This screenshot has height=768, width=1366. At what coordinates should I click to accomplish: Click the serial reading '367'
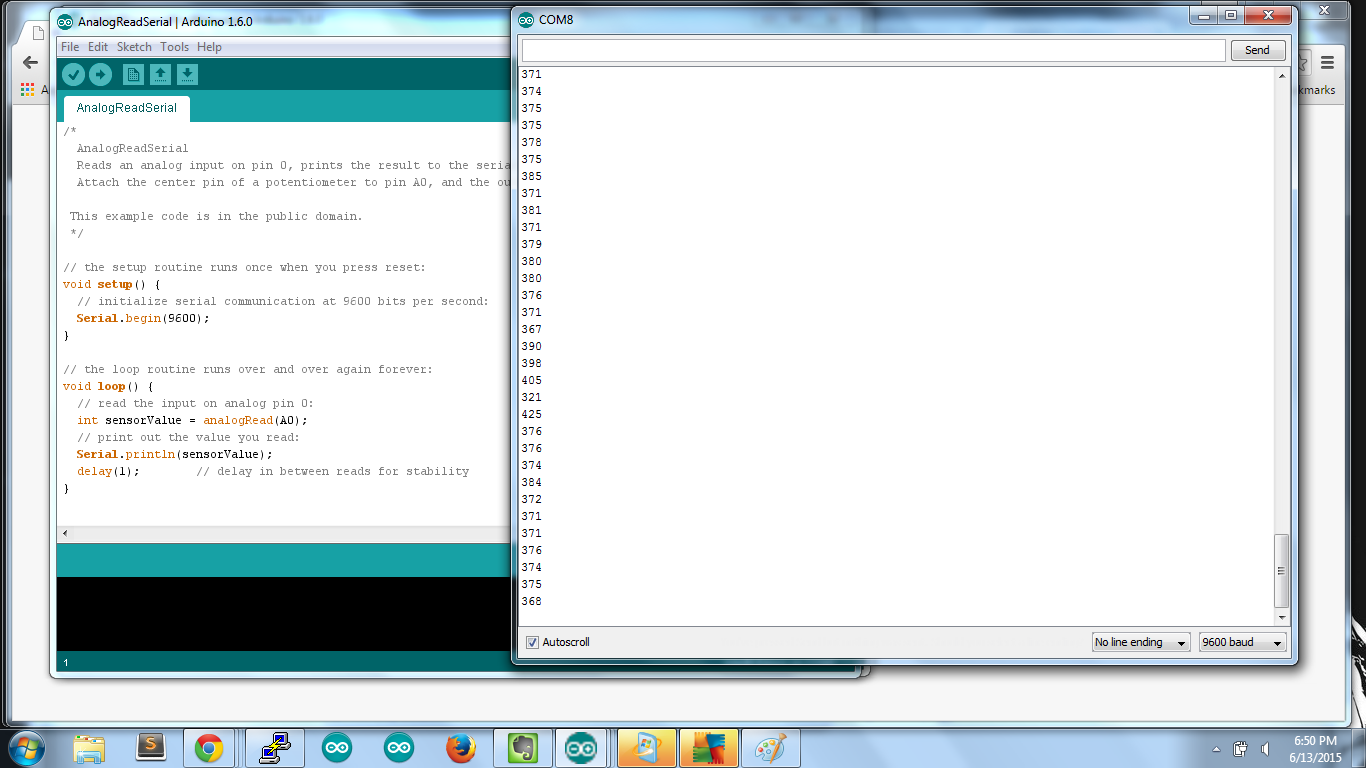[531, 329]
